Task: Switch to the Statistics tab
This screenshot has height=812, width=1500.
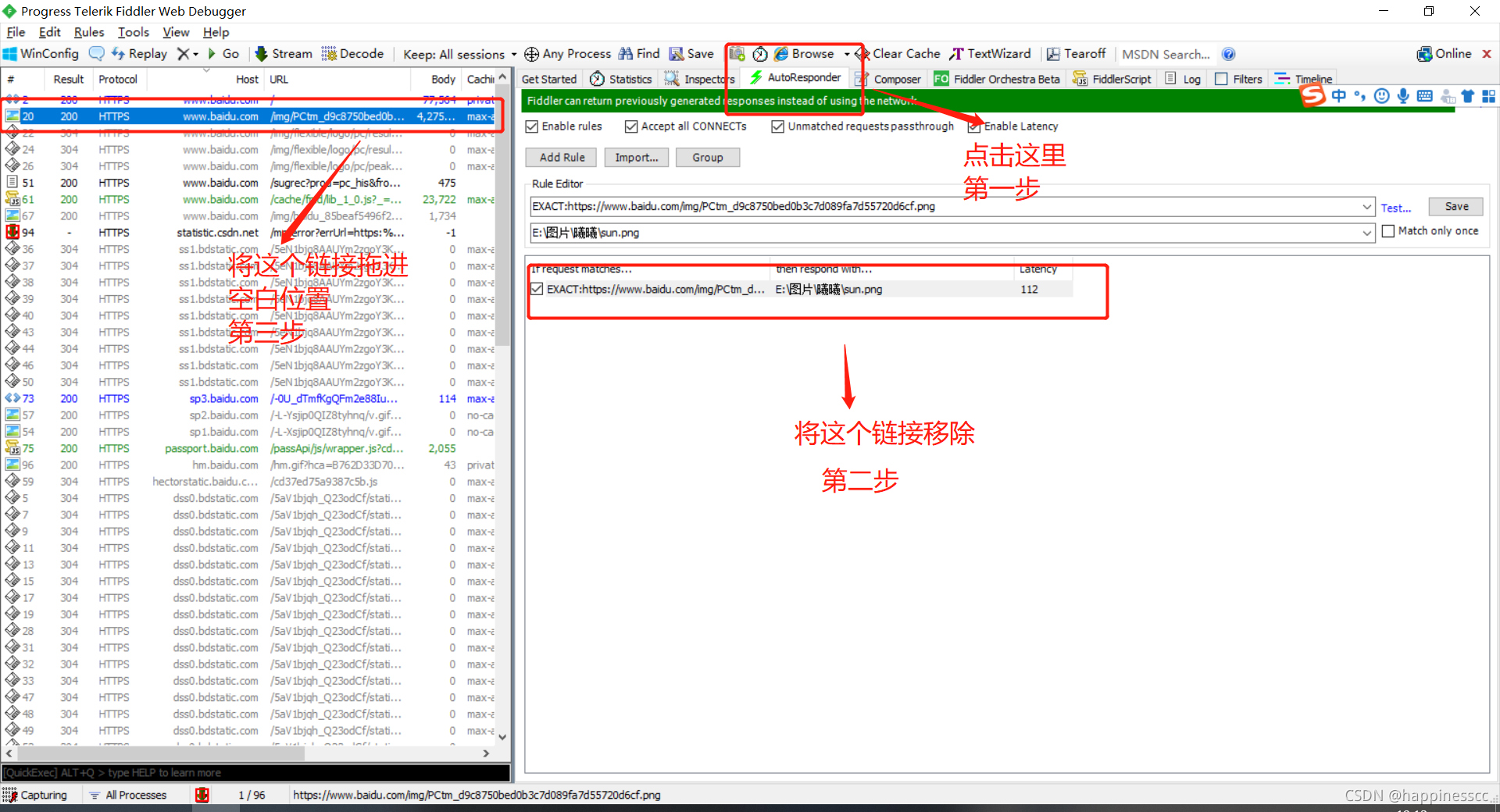Action: [621, 79]
